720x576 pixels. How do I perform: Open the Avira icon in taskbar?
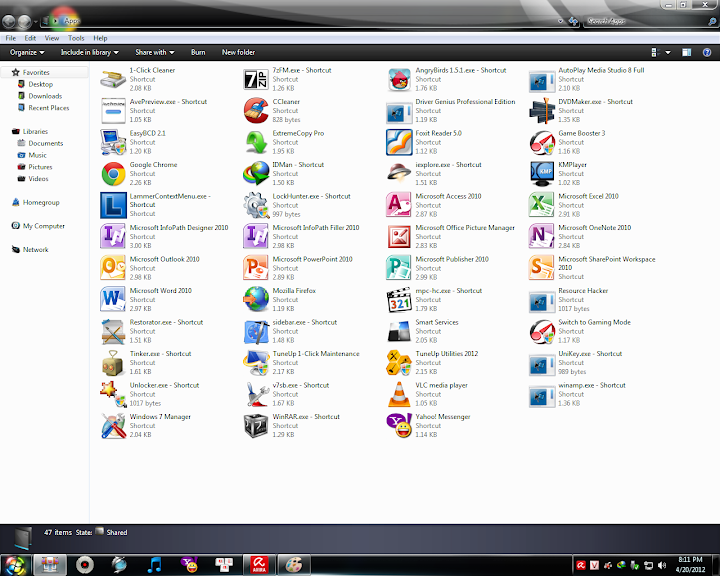coord(259,565)
